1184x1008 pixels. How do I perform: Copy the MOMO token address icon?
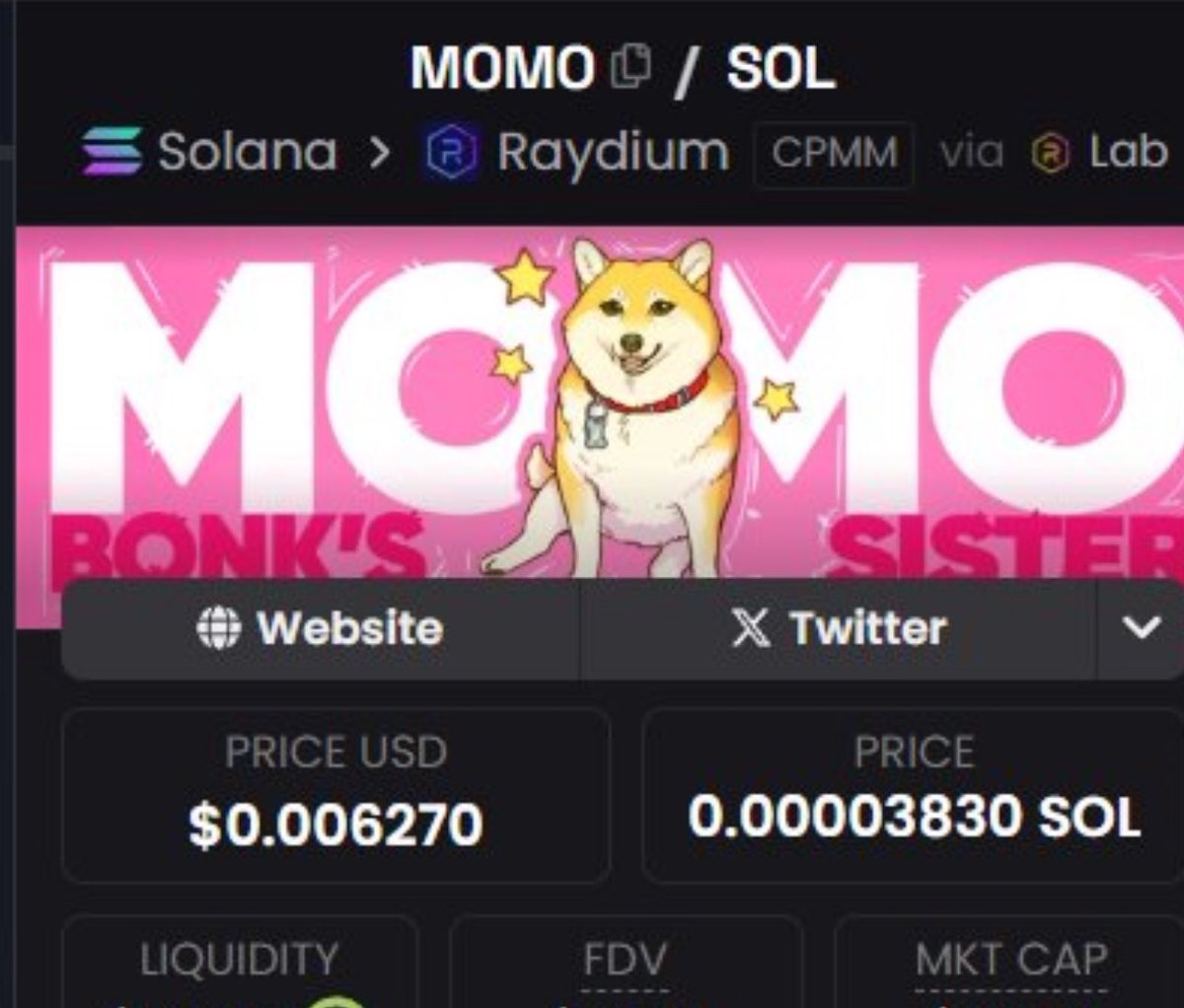[631, 67]
